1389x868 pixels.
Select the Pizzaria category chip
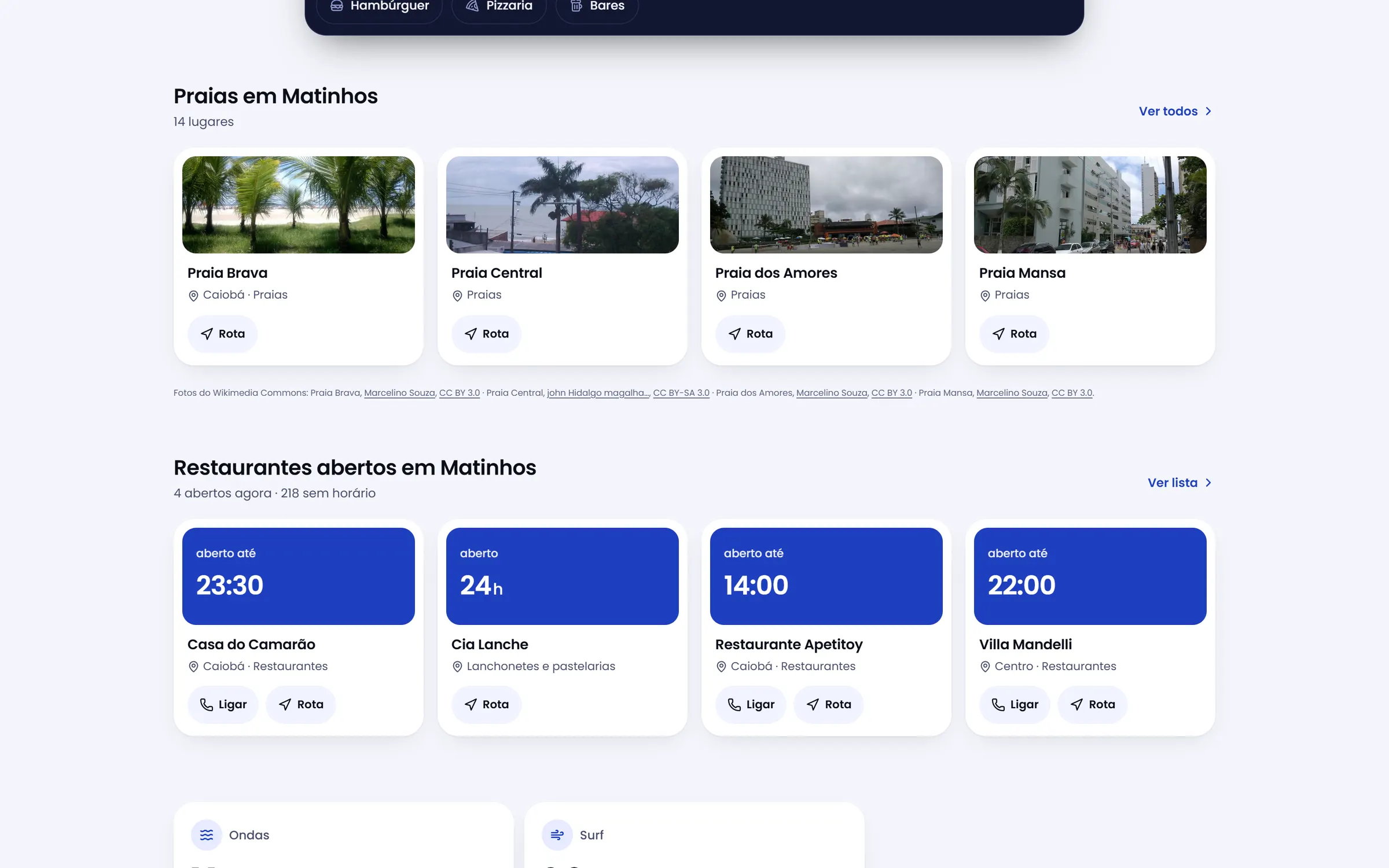coord(499,7)
